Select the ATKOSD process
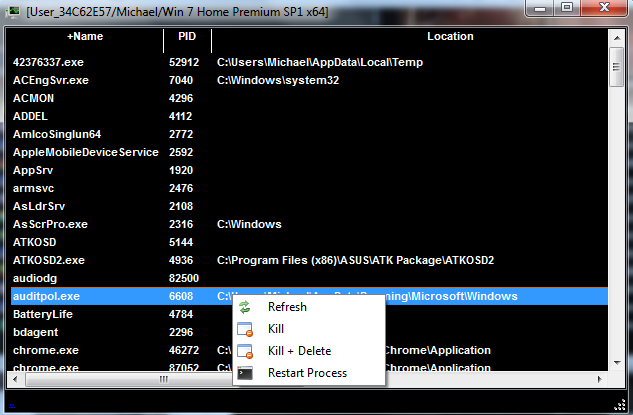 coord(34,242)
